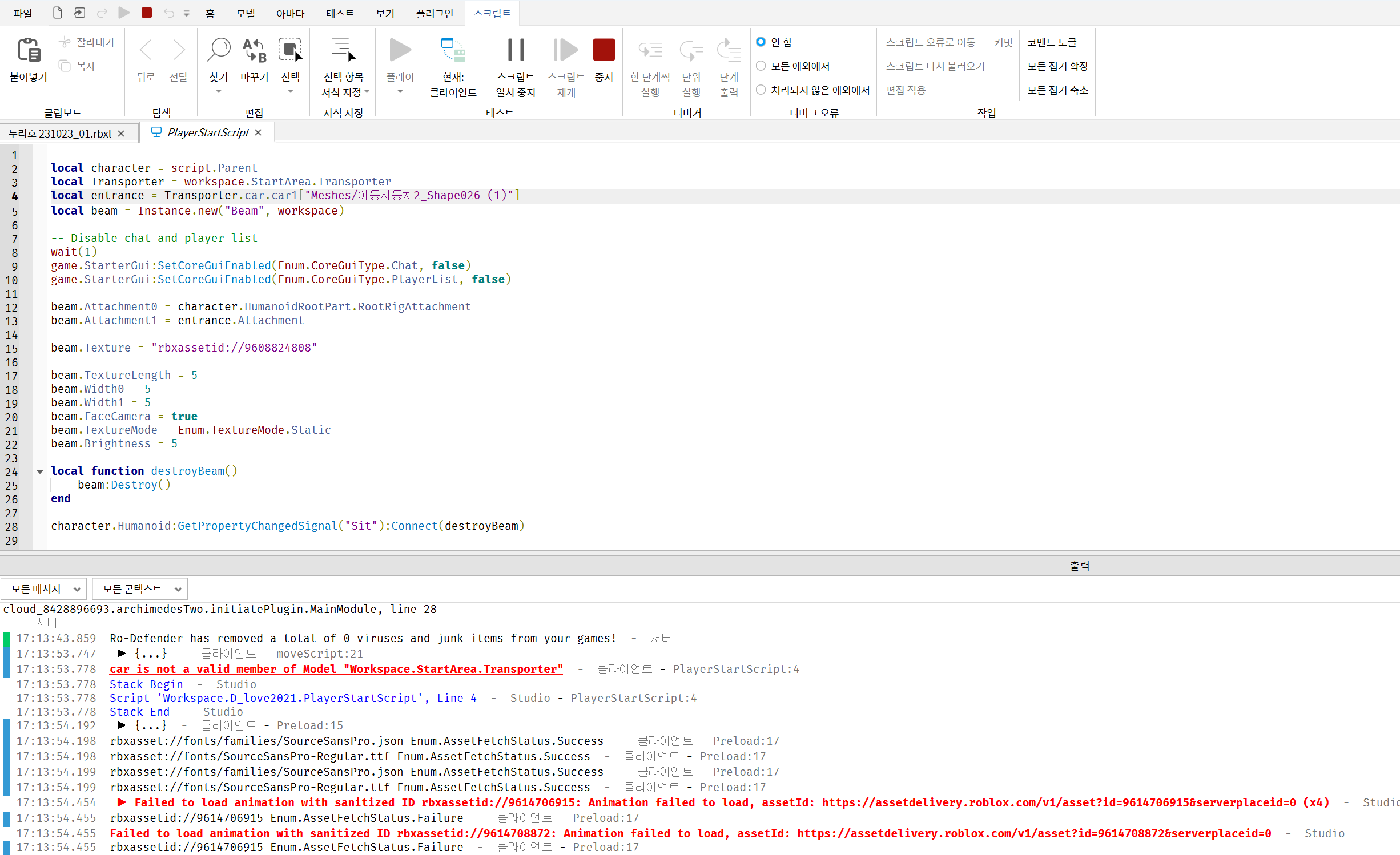Click line number 15 in the editor gutter
This screenshot has height=855, width=1400.
pyautogui.click(x=11, y=349)
